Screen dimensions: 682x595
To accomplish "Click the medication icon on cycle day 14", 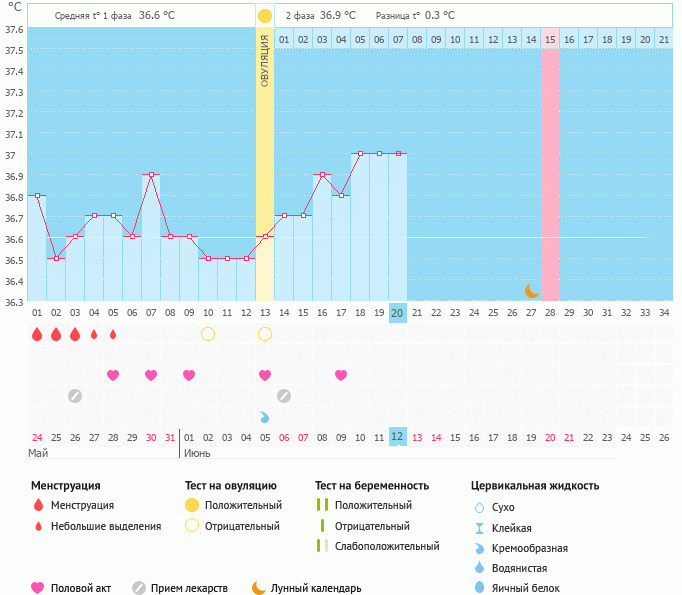I will point(284,396).
